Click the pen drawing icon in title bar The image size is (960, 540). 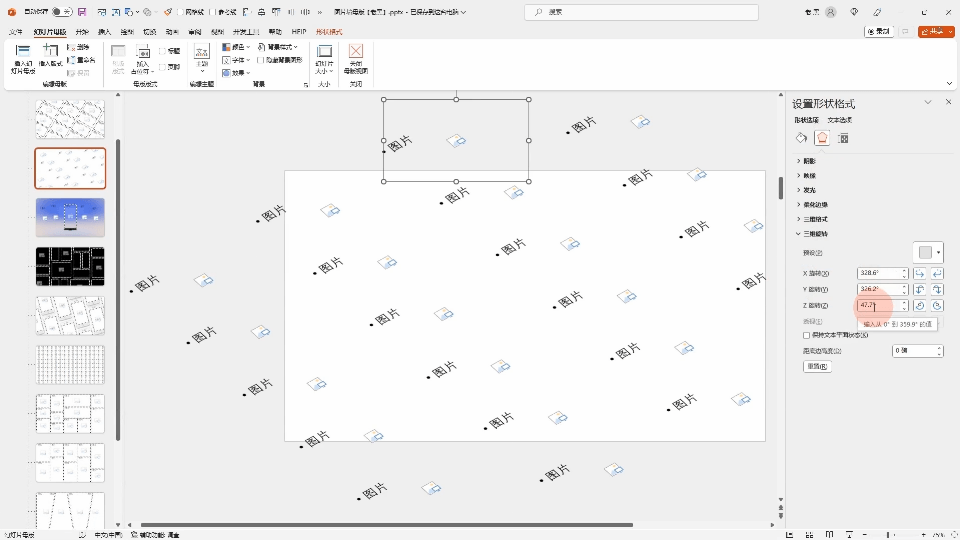pyautogui.click(x=877, y=12)
